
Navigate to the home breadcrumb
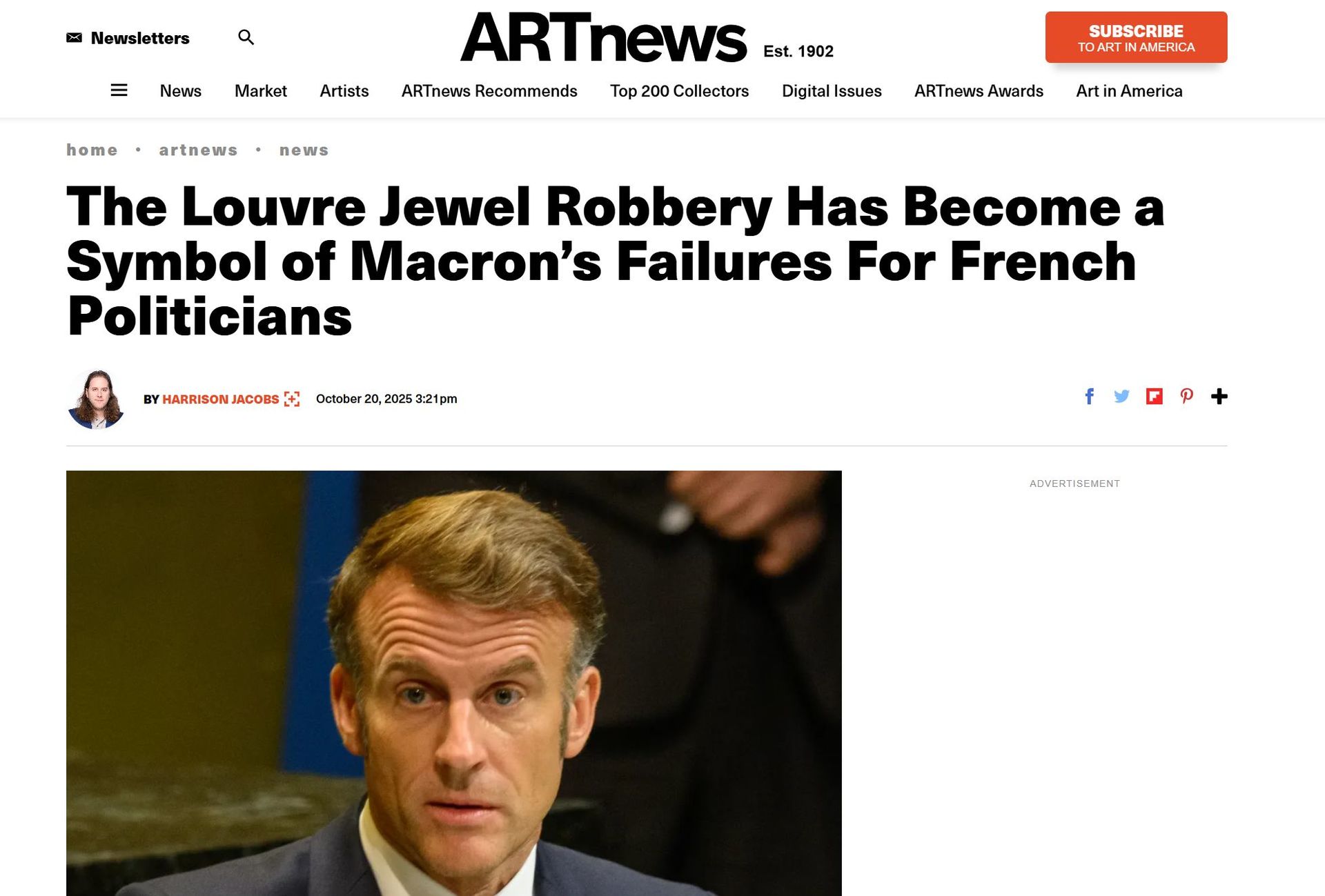pyautogui.click(x=92, y=150)
